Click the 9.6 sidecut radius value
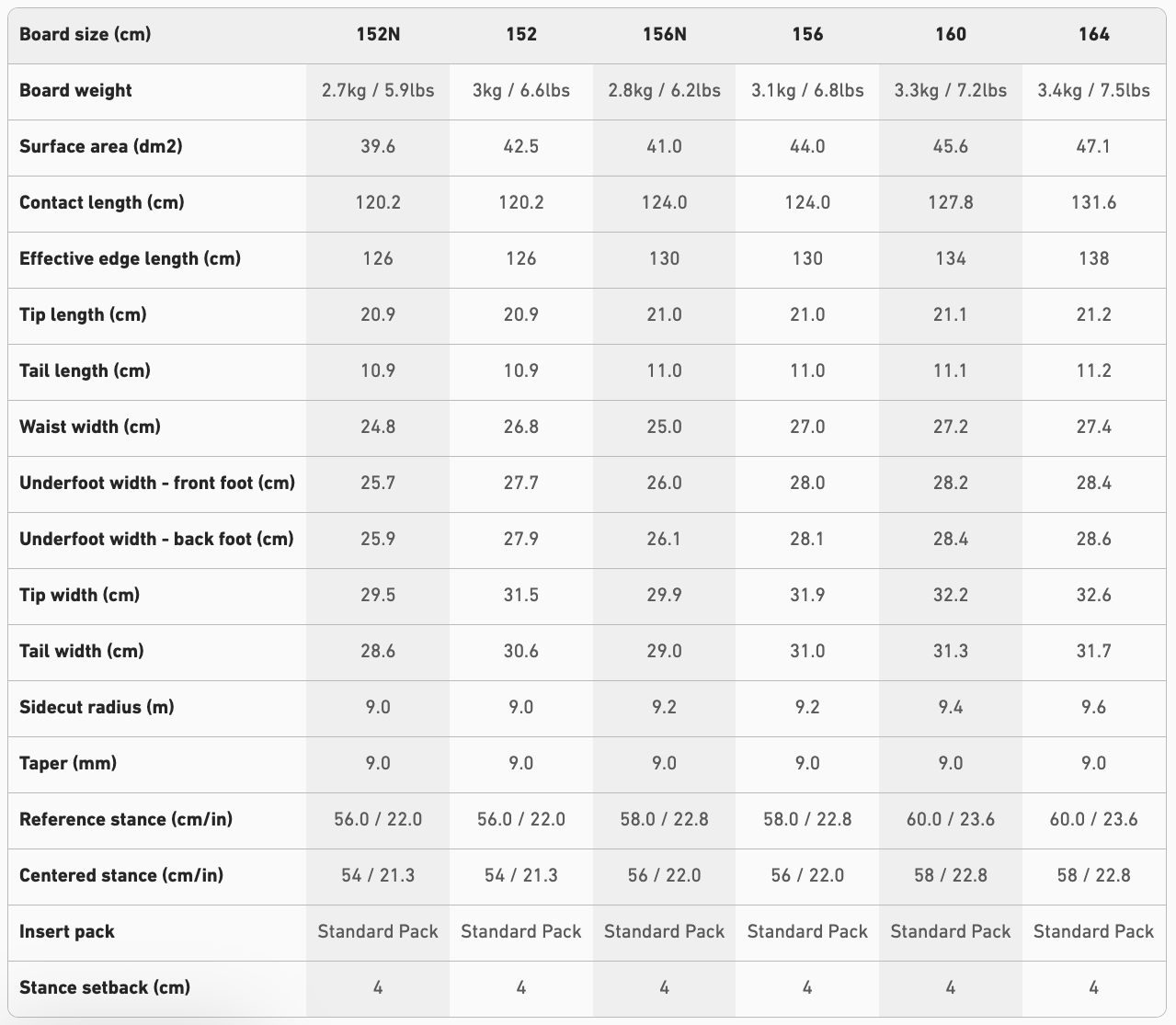The width and height of the screenshot is (1176, 1025). (x=1093, y=707)
